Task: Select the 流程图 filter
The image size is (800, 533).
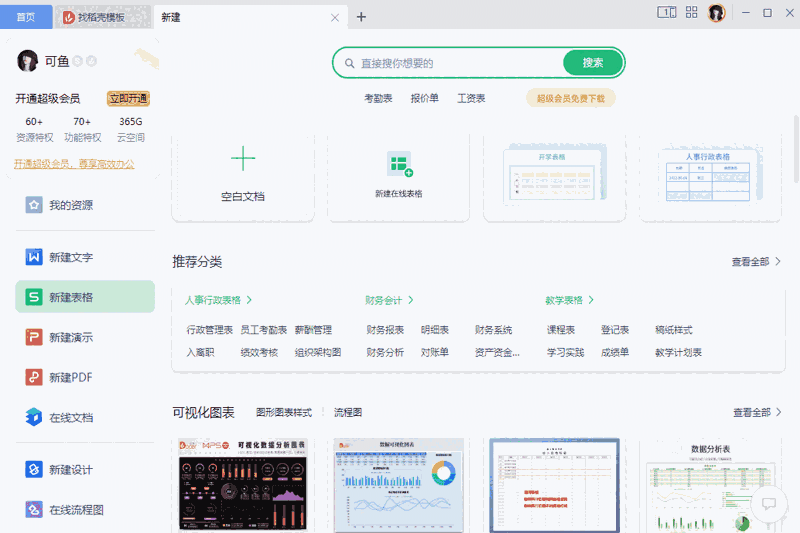Action: [x=348, y=412]
